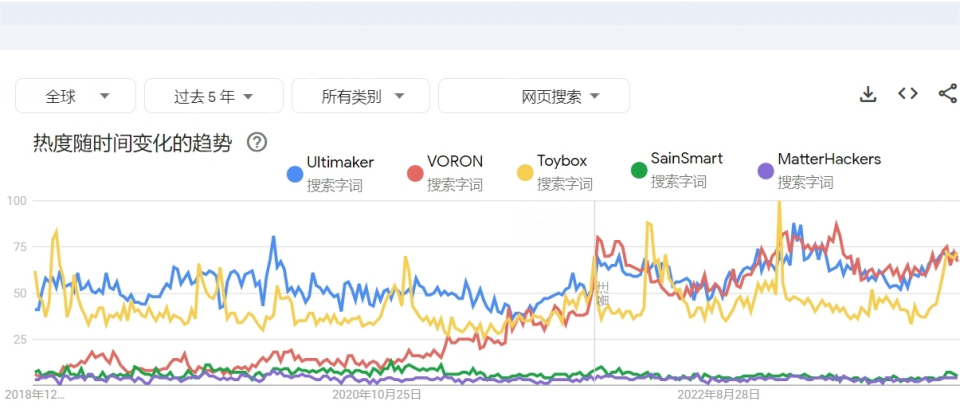
Task: Click the purple MatterHackers legend dot
Action: tap(765, 171)
